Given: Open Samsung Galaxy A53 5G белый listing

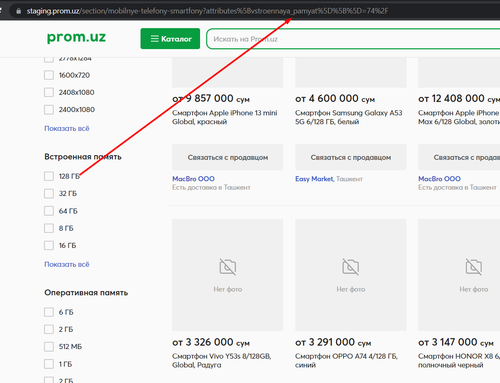Looking at the screenshot, I should click(349, 117).
